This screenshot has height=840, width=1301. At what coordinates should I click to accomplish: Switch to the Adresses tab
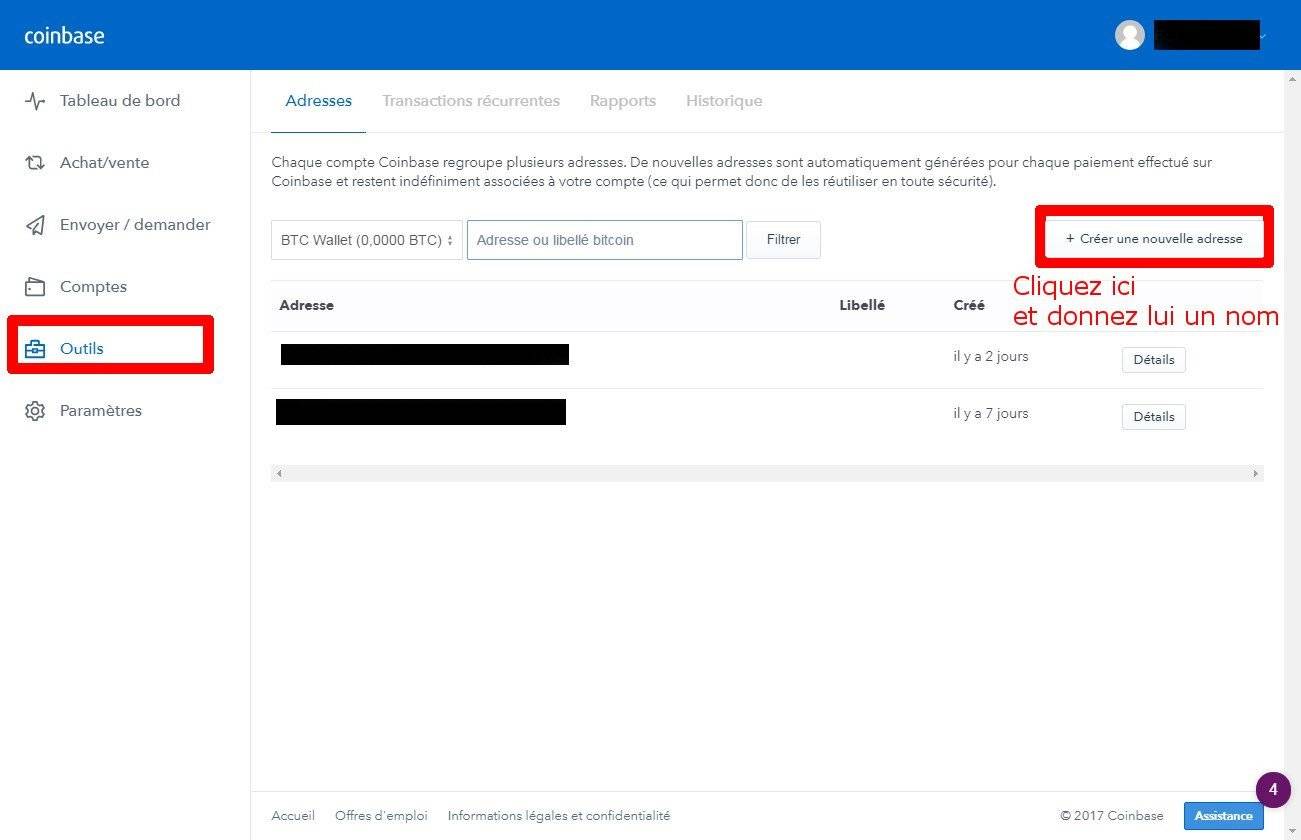[x=318, y=101]
